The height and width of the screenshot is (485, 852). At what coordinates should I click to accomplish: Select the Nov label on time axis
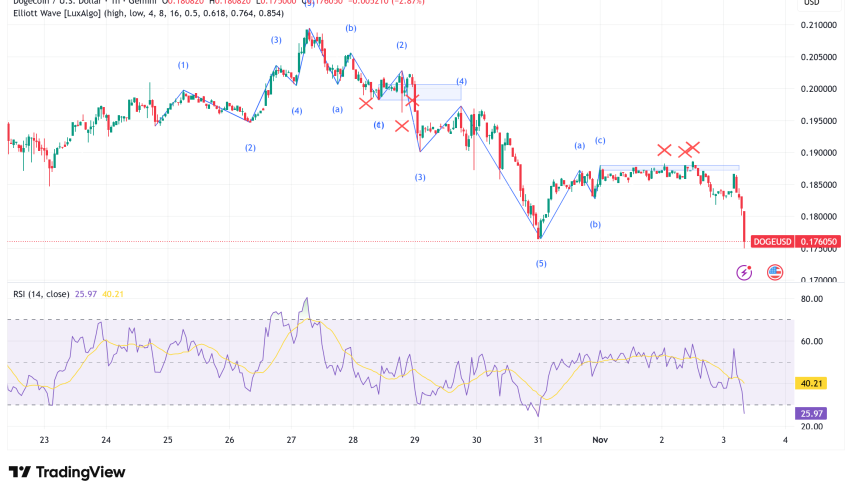click(600, 439)
